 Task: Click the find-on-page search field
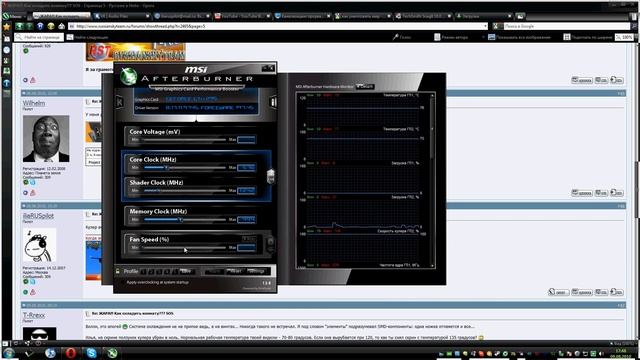coord(39,37)
